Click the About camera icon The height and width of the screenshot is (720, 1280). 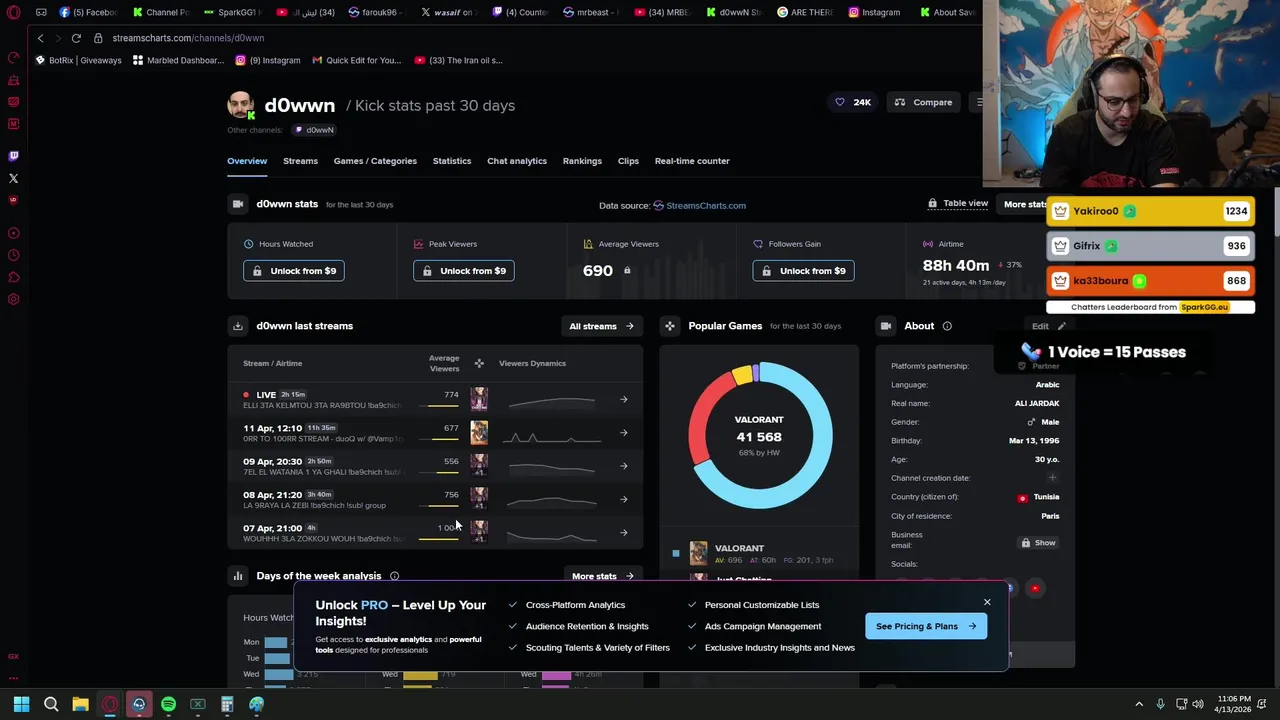[x=885, y=326]
